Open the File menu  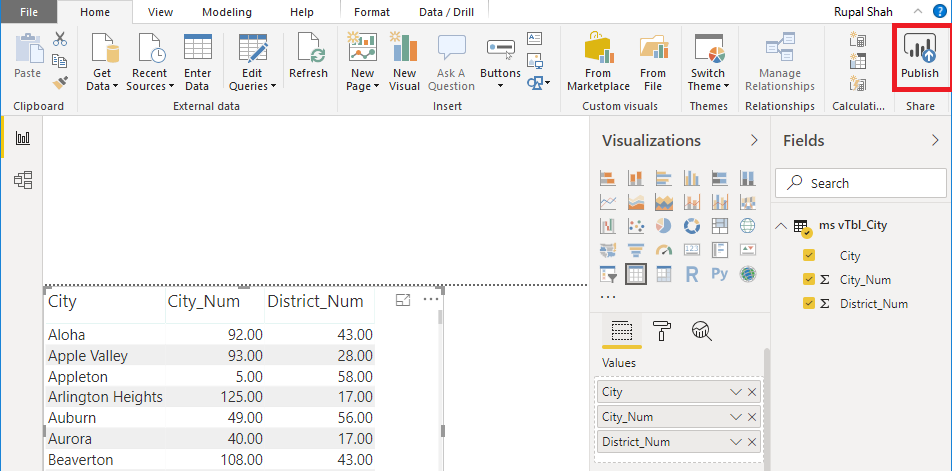point(29,12)
